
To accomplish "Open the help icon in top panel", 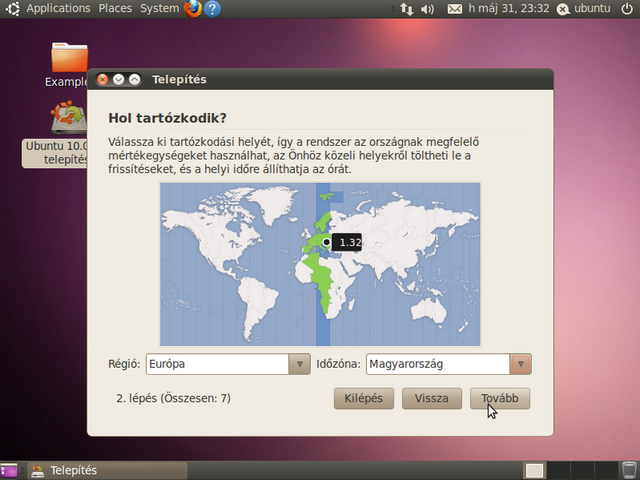I will (212, 9).
